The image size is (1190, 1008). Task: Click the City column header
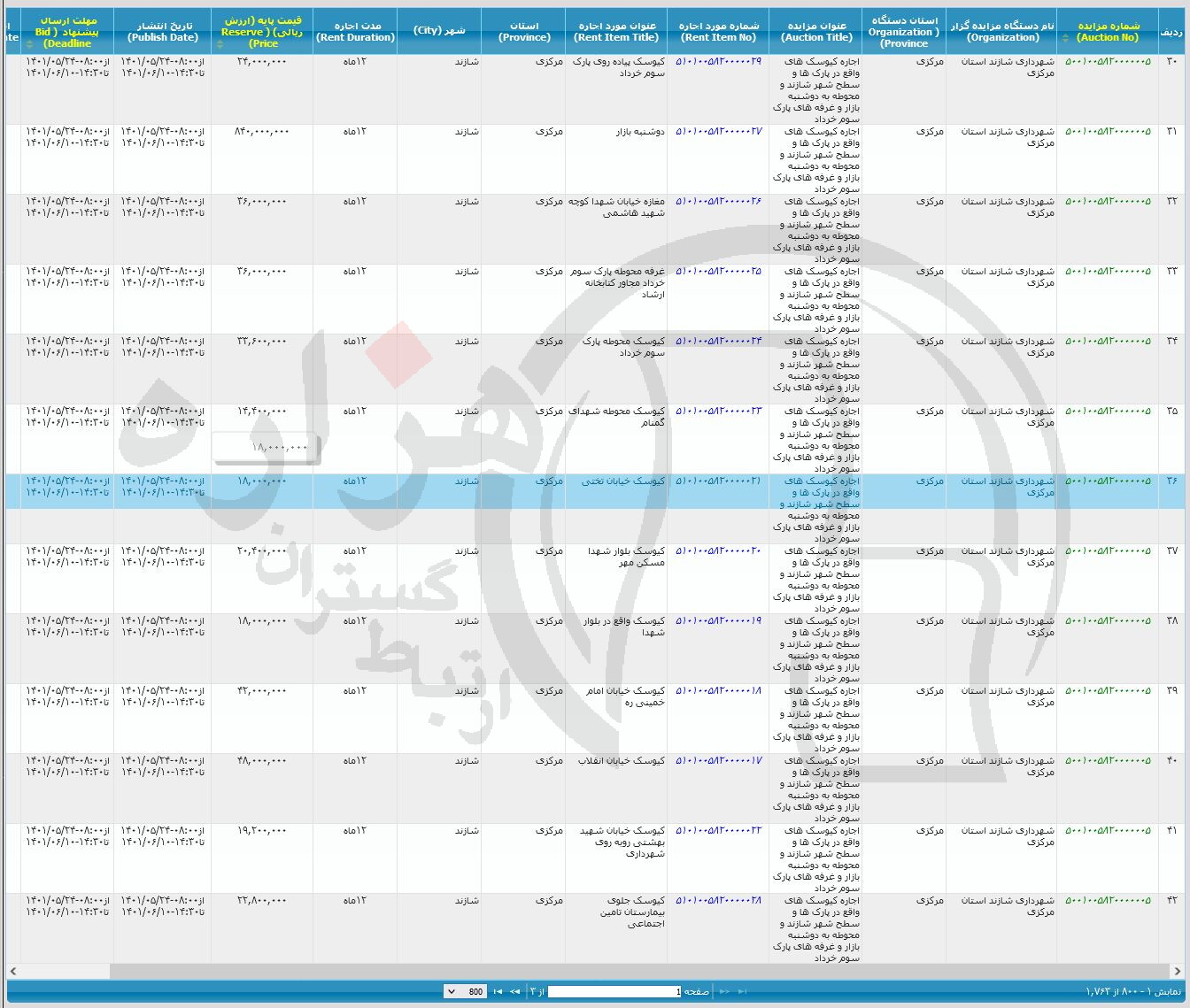click(439, 31)
